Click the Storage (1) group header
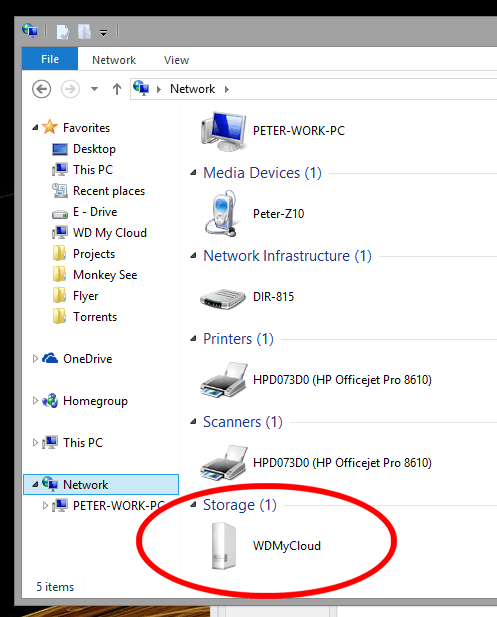The height and width of the screenshot is (617, 497). click(x=240, y=505)
